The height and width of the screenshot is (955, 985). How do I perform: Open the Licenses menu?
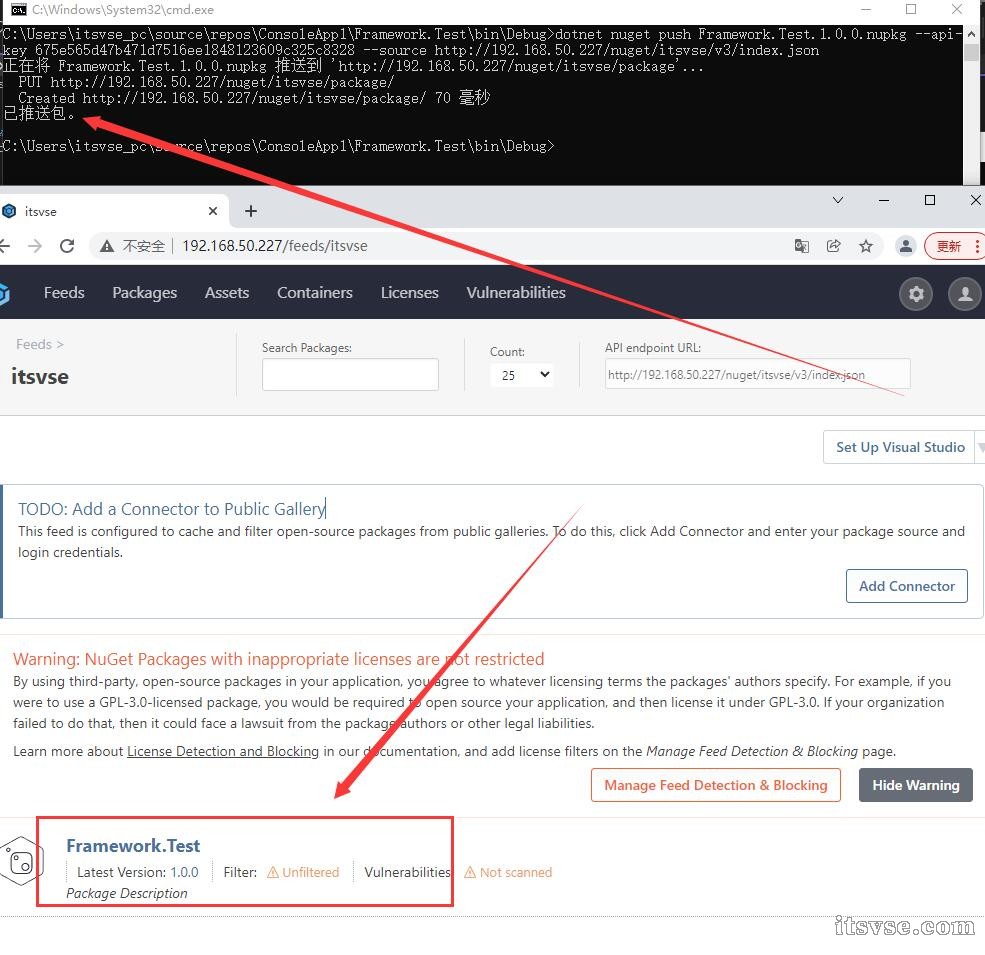pos(410,293)
